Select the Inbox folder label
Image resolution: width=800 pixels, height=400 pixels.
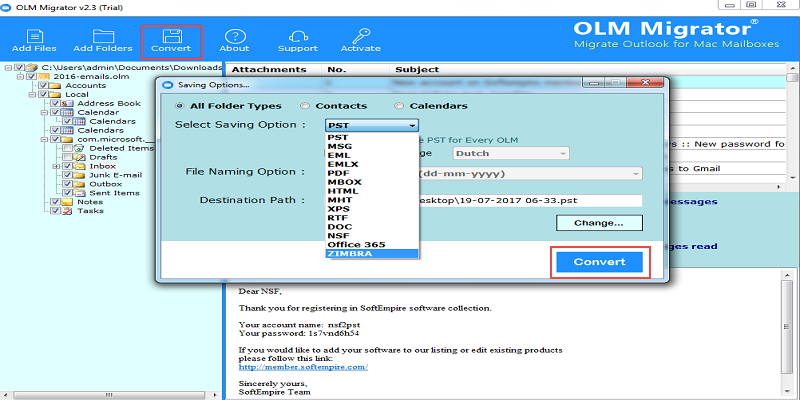[103, 166]
